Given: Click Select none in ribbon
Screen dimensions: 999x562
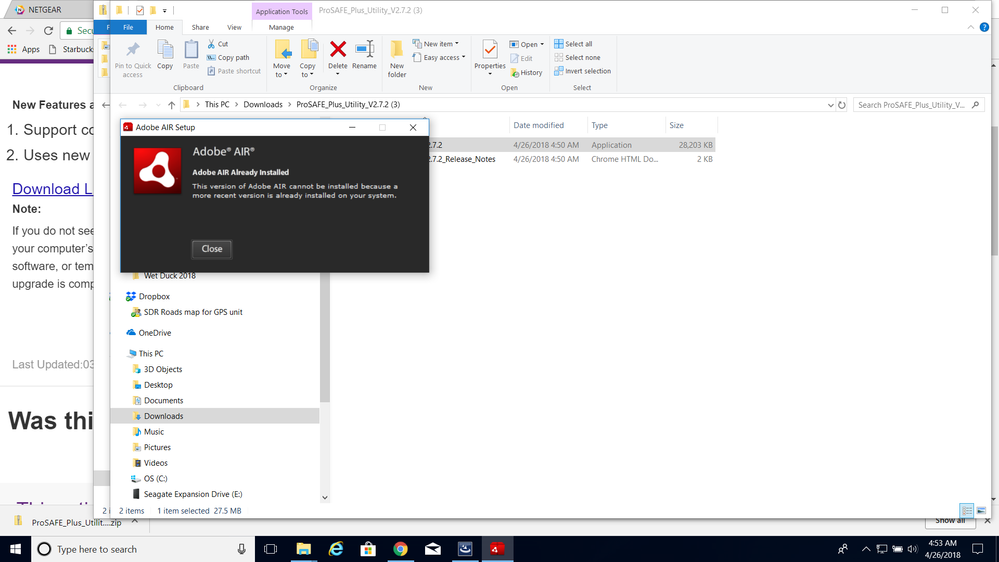Looking at the screenshot, I should pos(577,57).
